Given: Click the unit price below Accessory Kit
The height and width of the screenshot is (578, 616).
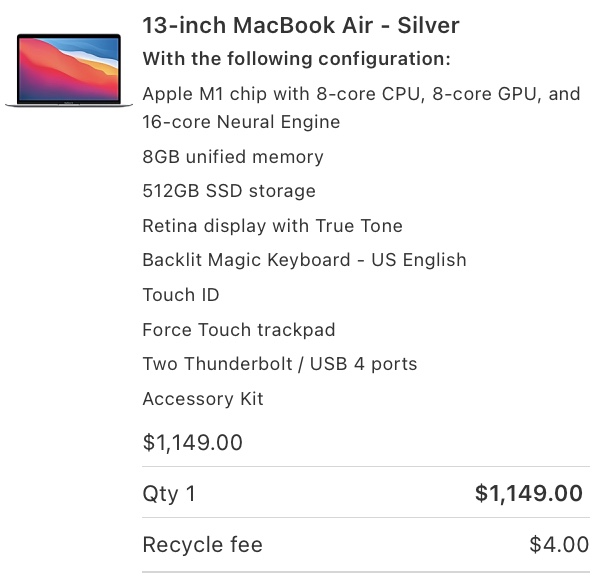Looking at the screenshot, I should click(x=193, y=443).
